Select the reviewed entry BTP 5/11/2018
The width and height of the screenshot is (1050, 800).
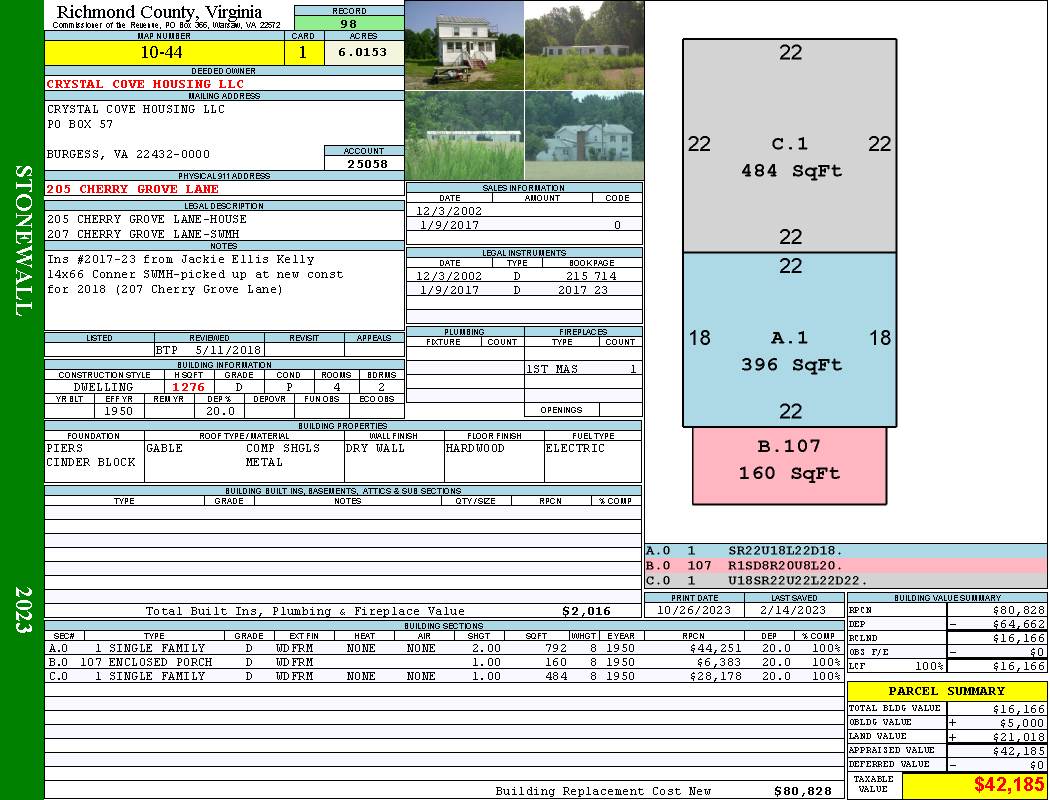[x=209, y=350]
